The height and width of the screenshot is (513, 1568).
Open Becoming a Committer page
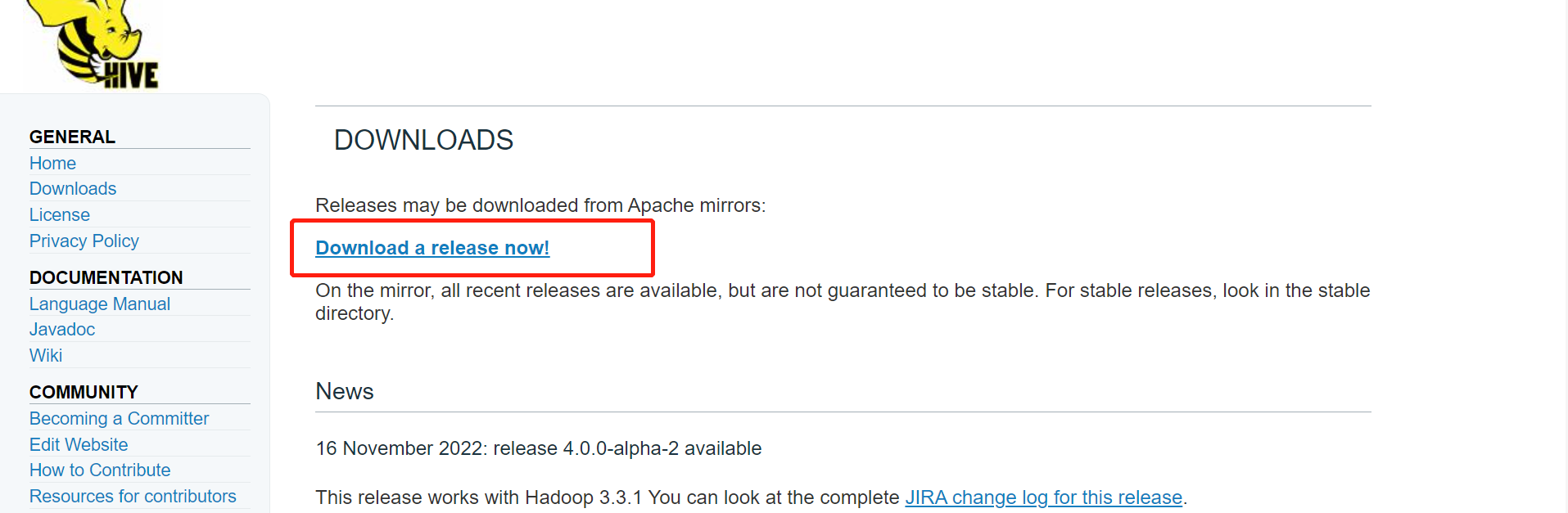point(120,418)
